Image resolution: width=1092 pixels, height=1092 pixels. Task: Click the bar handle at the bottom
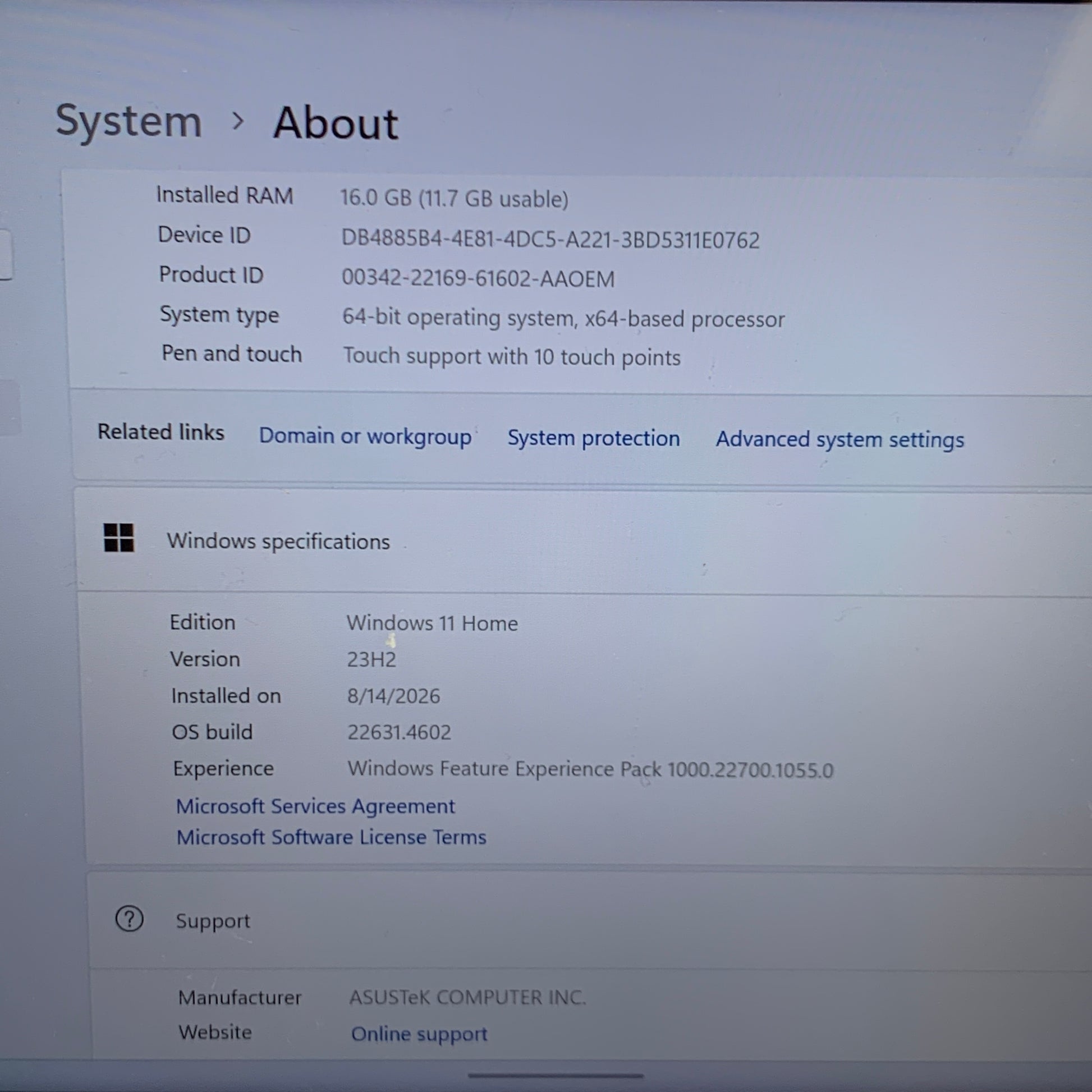(x=556, y=1076)
